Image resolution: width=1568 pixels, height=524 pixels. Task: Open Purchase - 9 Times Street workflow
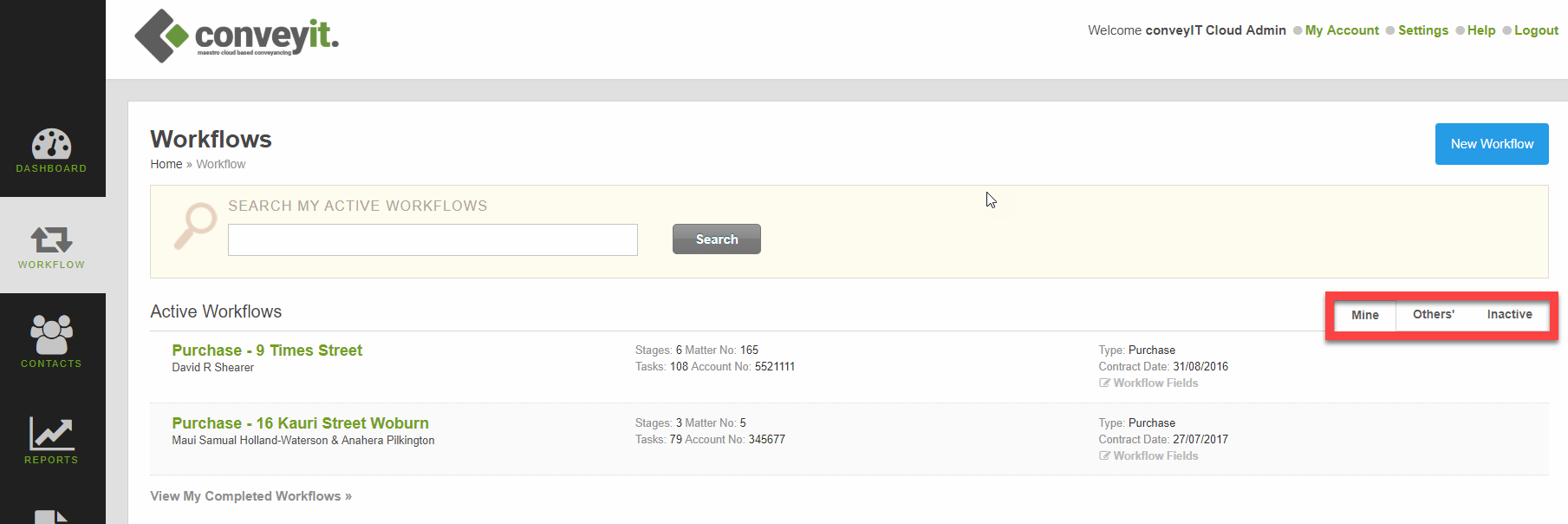coord(267,350)
